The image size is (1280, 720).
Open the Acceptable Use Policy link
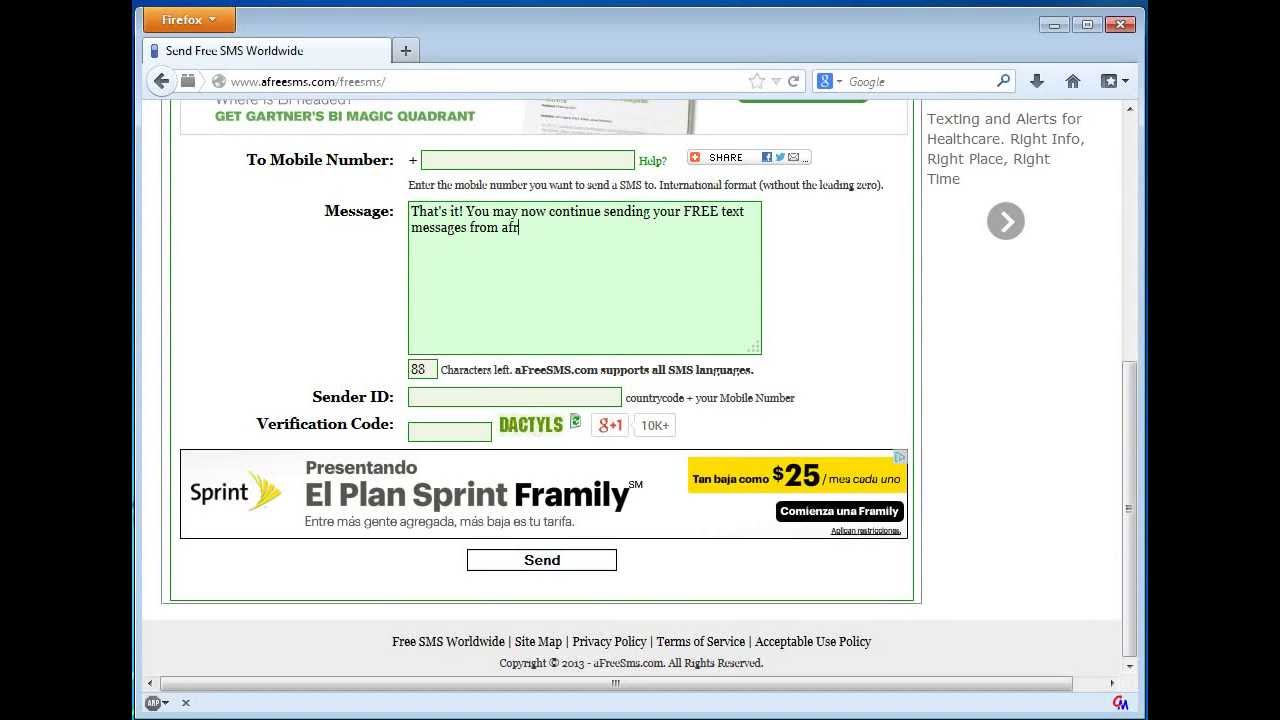[813, 642]
